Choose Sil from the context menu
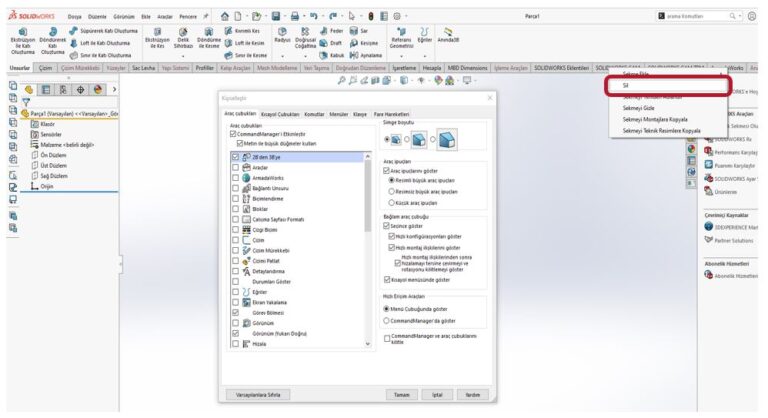The width and height of the screenshot is (768, 418). (626, 86)
